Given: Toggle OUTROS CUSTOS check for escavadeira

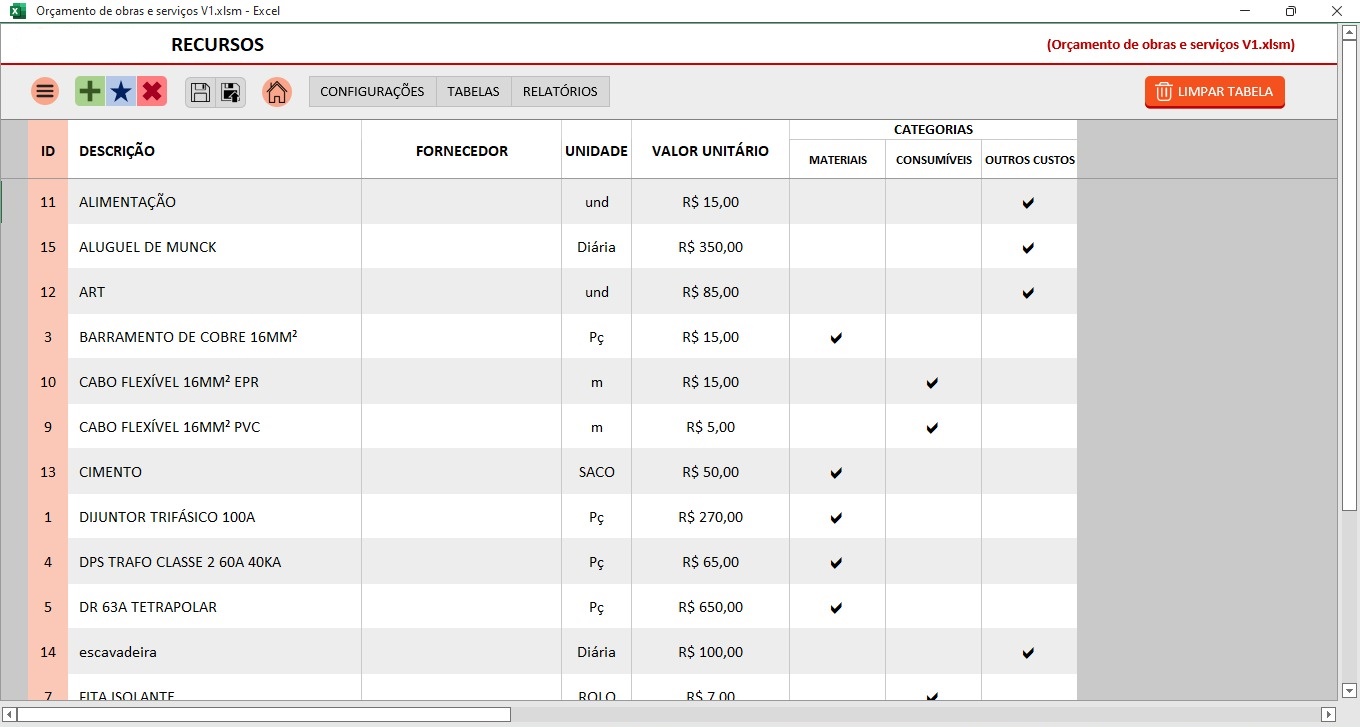Looking at the screenshot, I should coord(1028,653).
